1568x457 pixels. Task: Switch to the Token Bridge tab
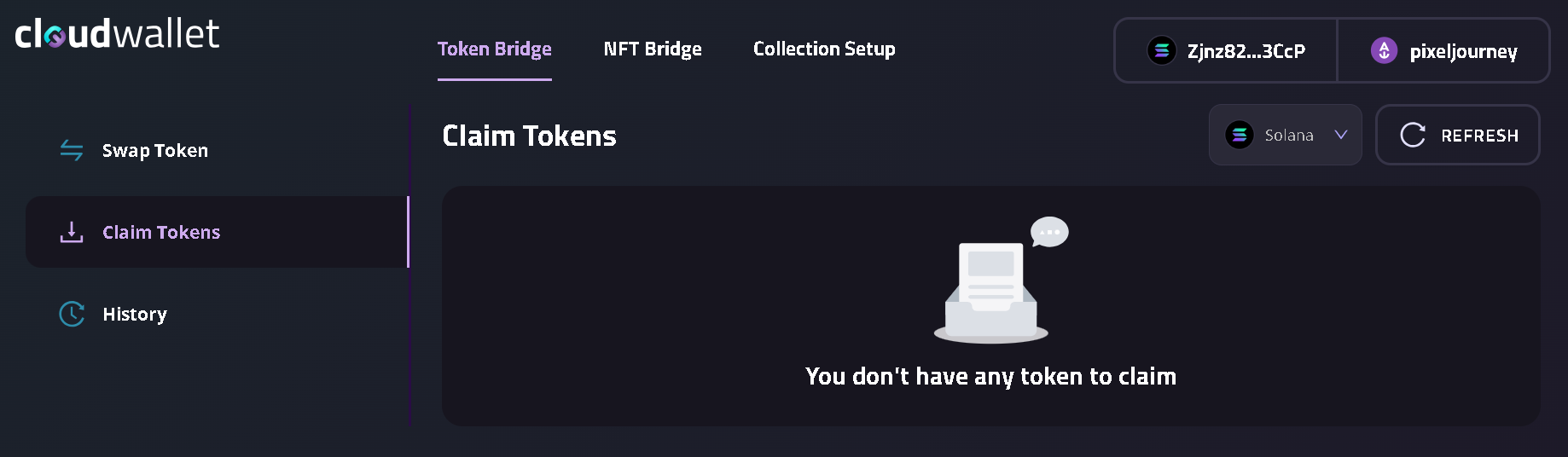click(x=495, y=49)
